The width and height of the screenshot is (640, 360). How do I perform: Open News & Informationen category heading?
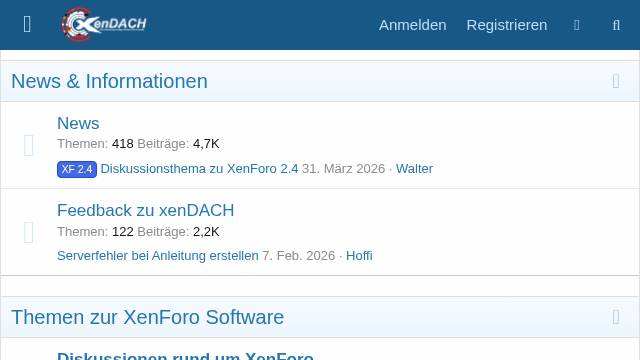(x=109, y=81)
